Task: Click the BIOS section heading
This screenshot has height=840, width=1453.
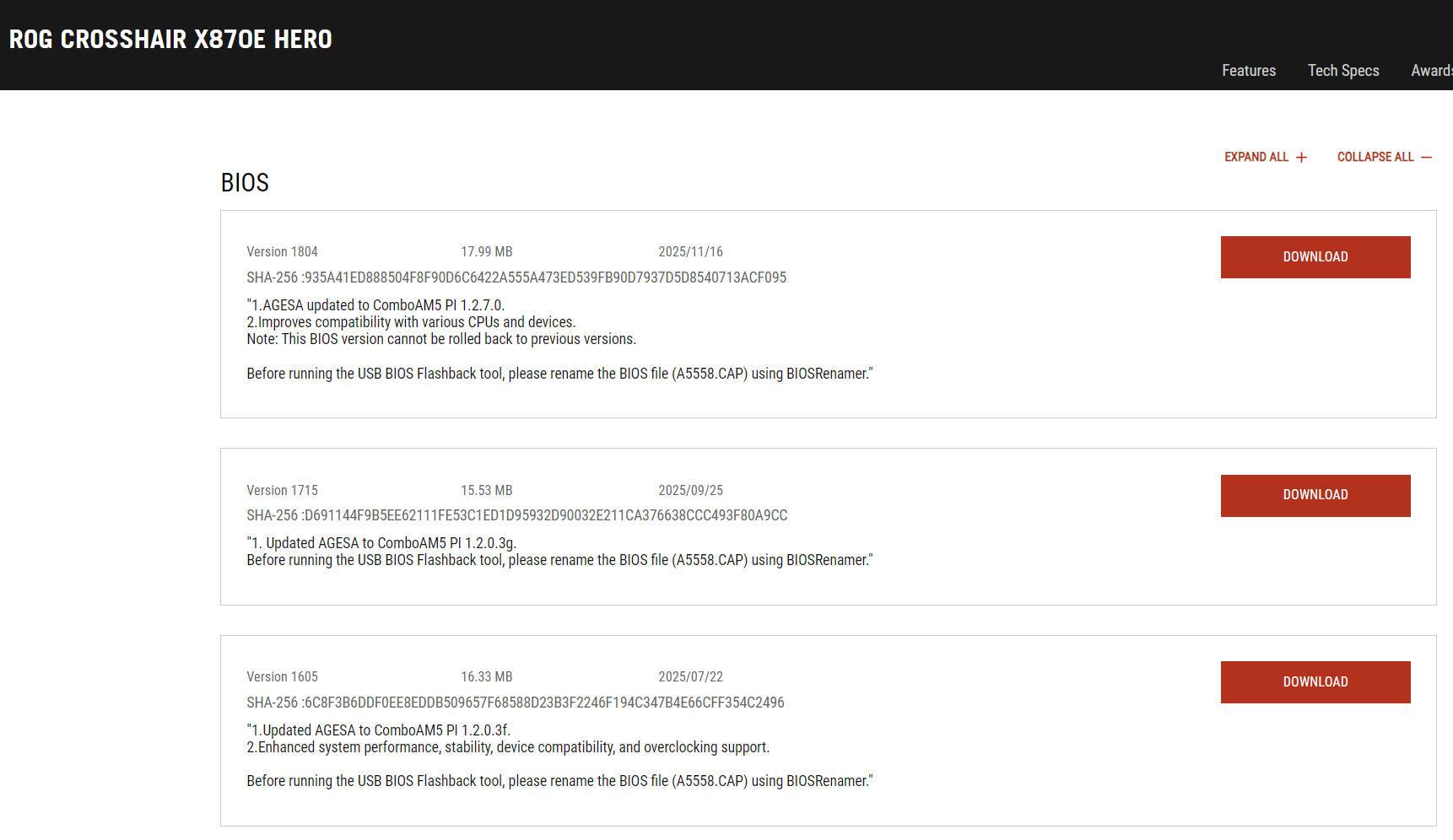Action: pyautogui.click(x=245, y=183)
